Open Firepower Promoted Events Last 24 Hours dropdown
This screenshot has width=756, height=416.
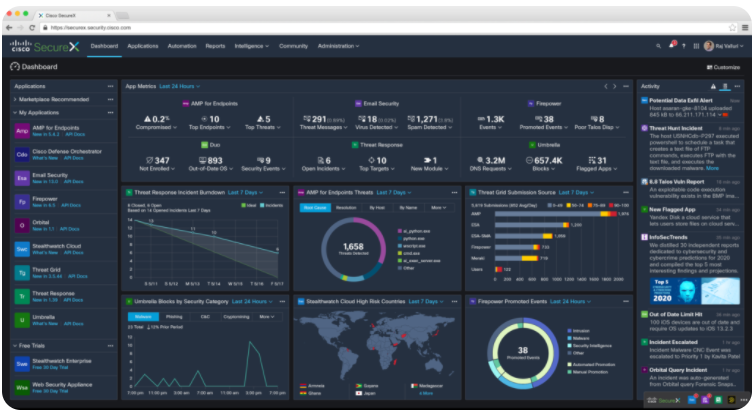point(570,301)
